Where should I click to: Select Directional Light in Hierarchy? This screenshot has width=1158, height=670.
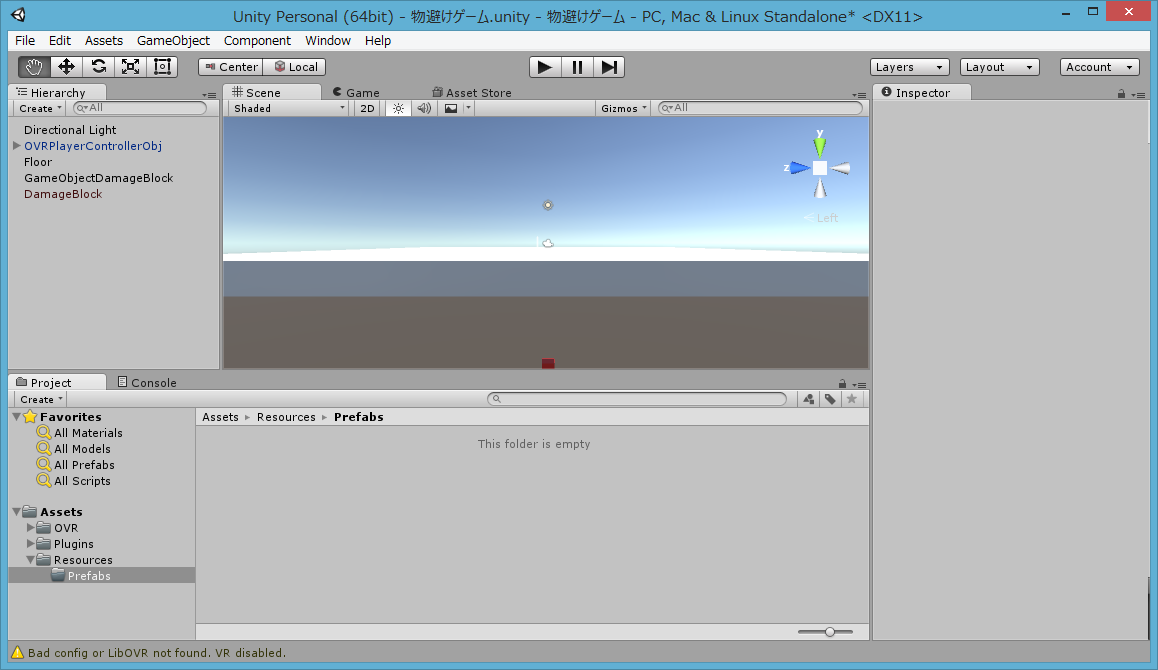click(x=70, y=130)
